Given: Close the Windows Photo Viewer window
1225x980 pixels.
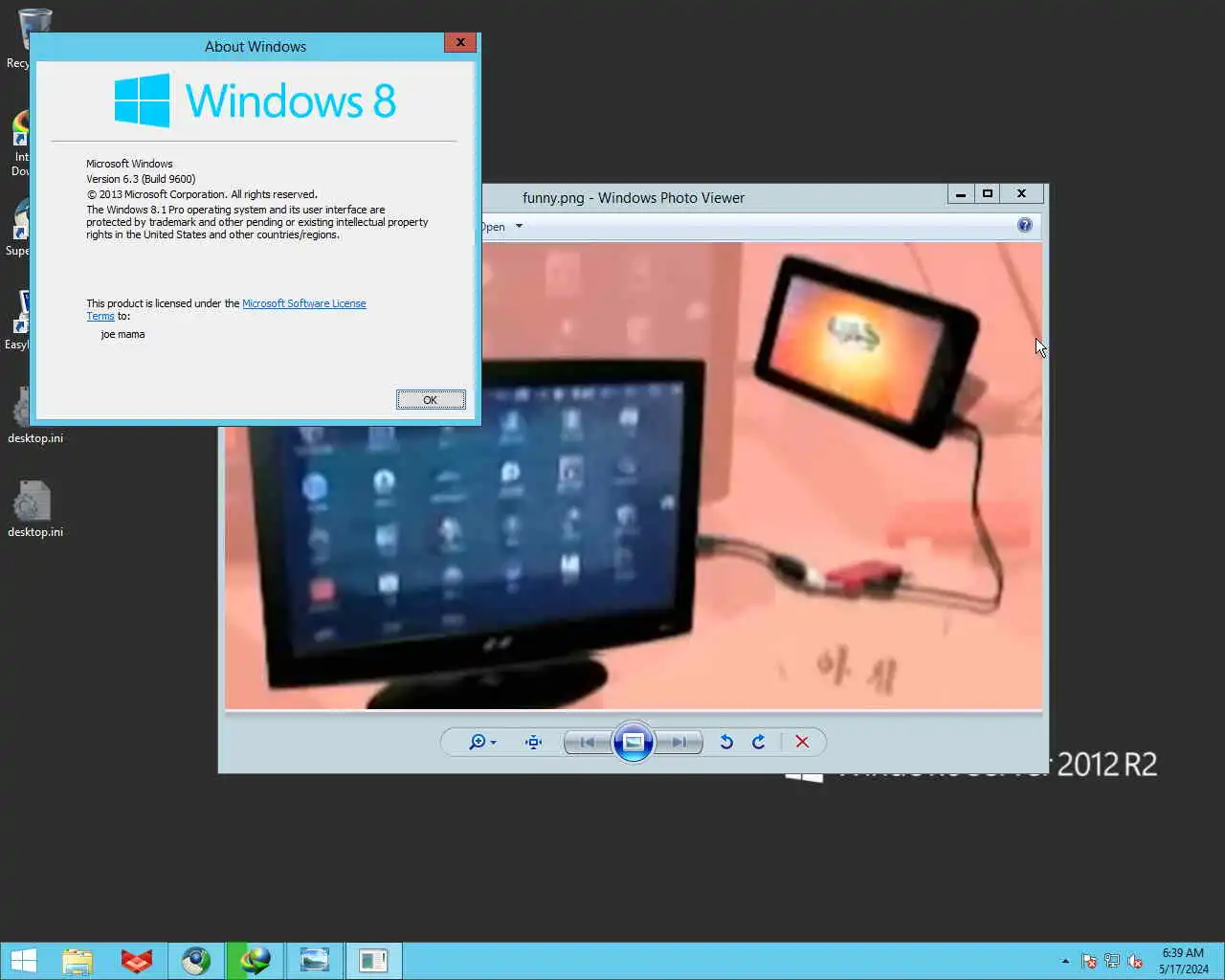Looking at the screenshot, I should click(x=1021, y=194).
